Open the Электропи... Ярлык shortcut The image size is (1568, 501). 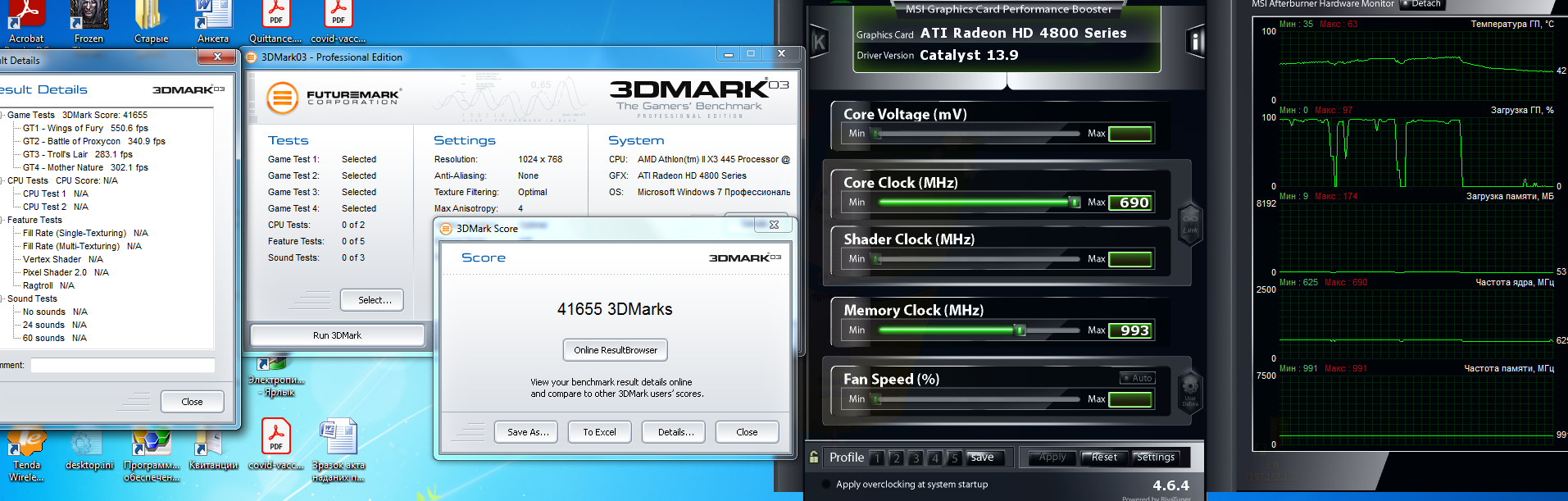click(x=275, y=377)
